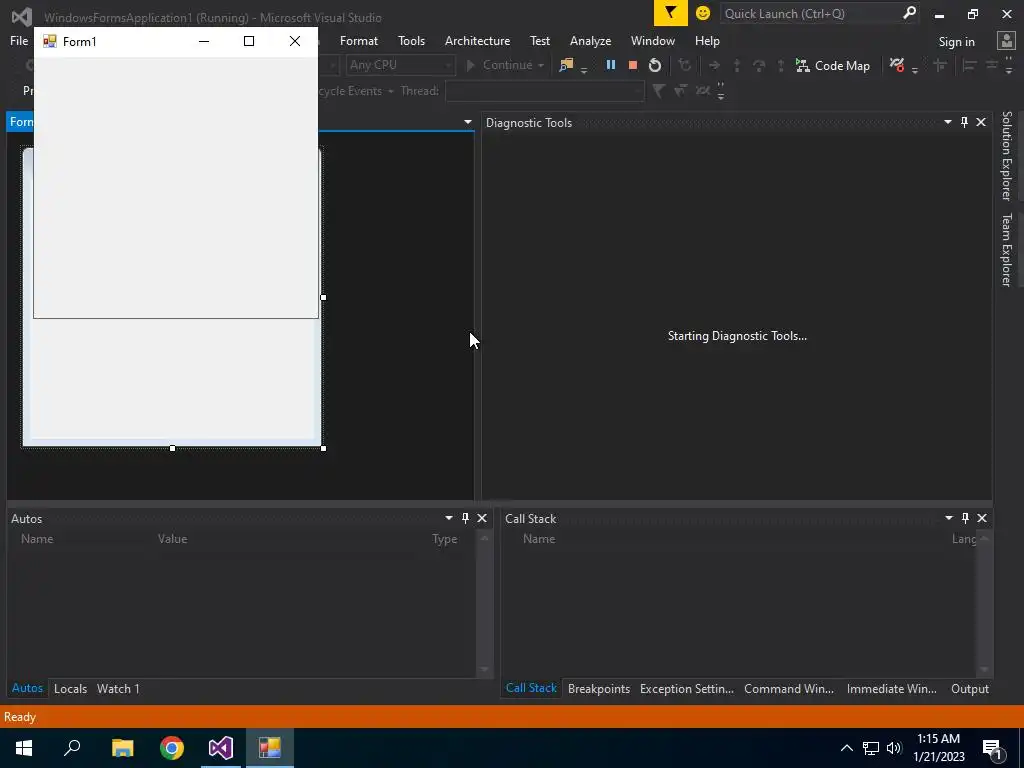Switch to Exception Settings tab
1024x768 pixels.
click(x=686, y=688)
